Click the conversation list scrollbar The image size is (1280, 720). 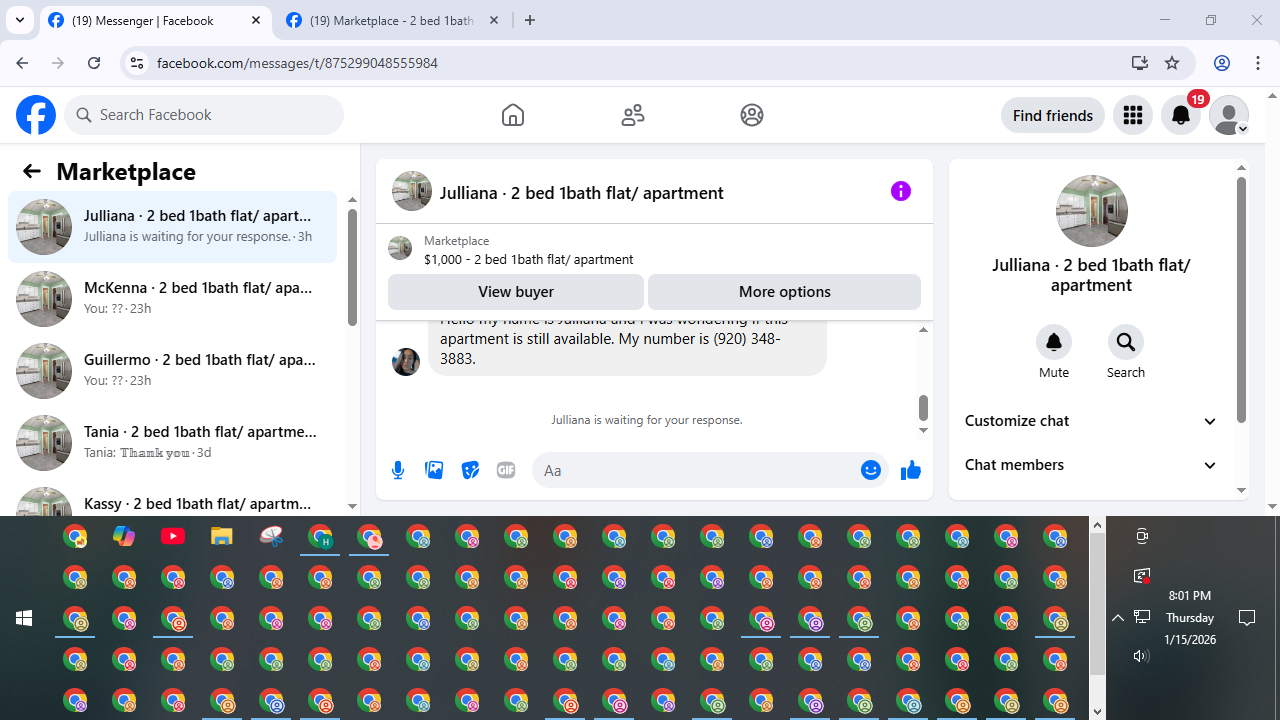point(352,267)
